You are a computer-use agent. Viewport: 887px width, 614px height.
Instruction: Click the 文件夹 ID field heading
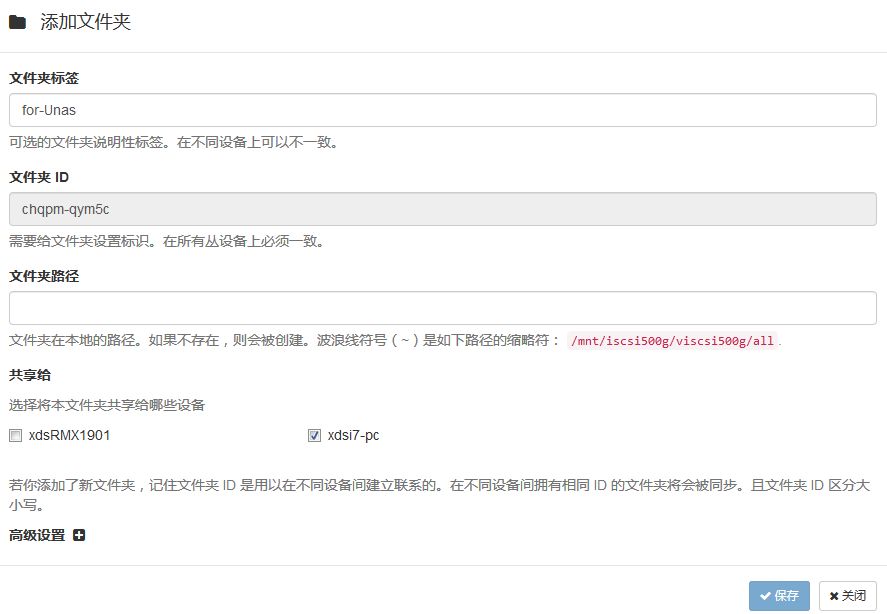38,177
